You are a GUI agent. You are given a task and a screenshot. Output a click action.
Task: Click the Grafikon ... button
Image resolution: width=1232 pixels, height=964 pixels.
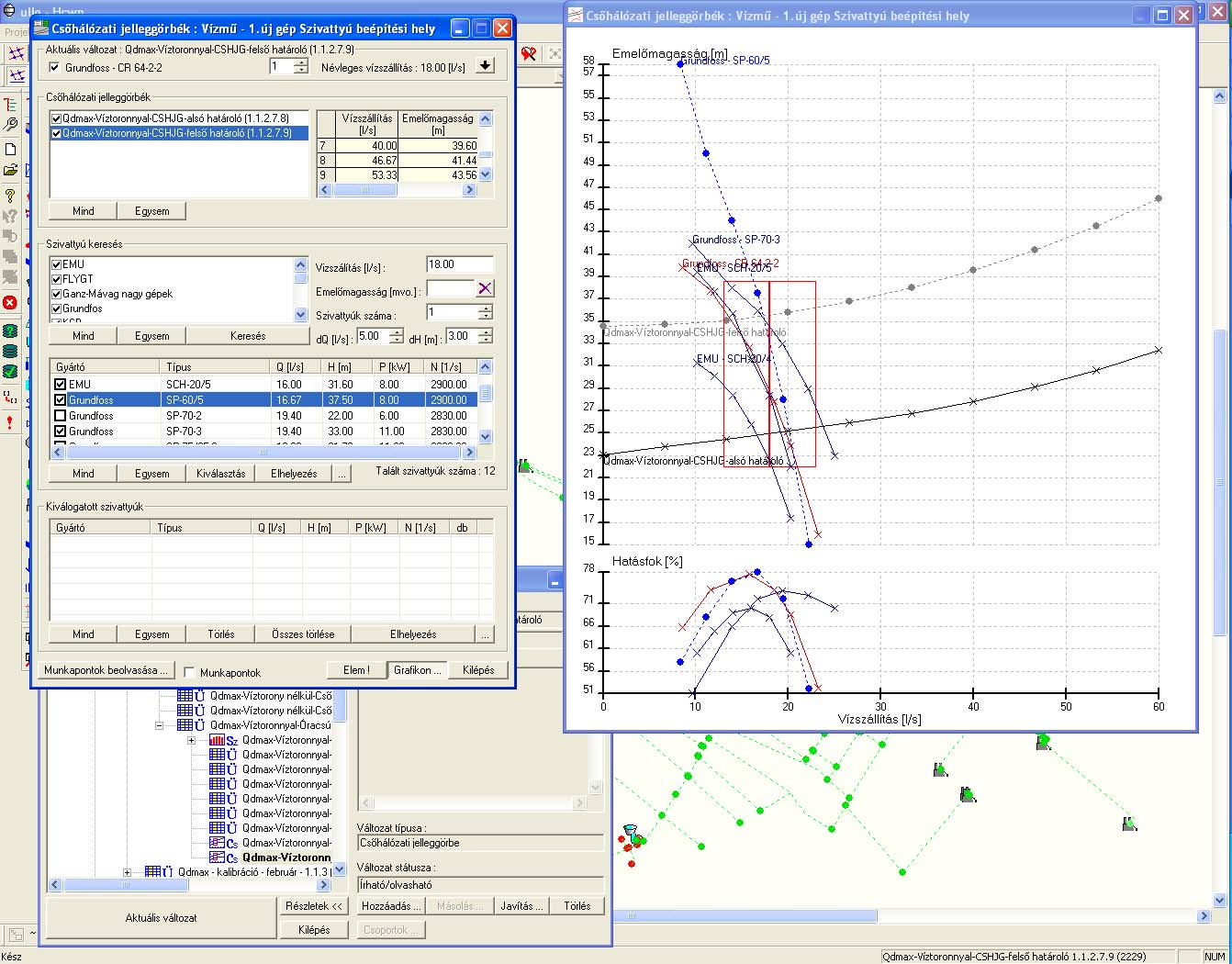(418, 670)
